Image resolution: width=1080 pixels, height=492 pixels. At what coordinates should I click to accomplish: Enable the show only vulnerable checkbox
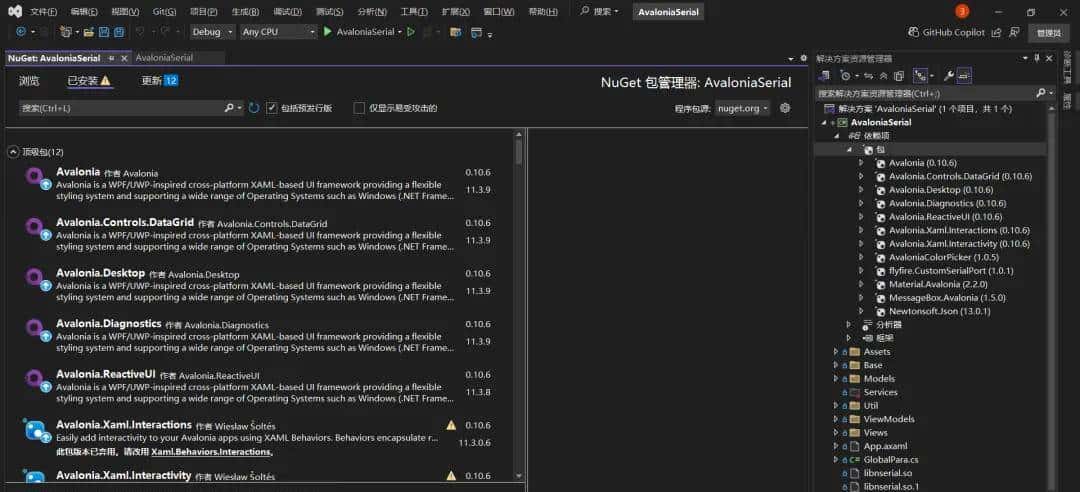tap(359, 108)
